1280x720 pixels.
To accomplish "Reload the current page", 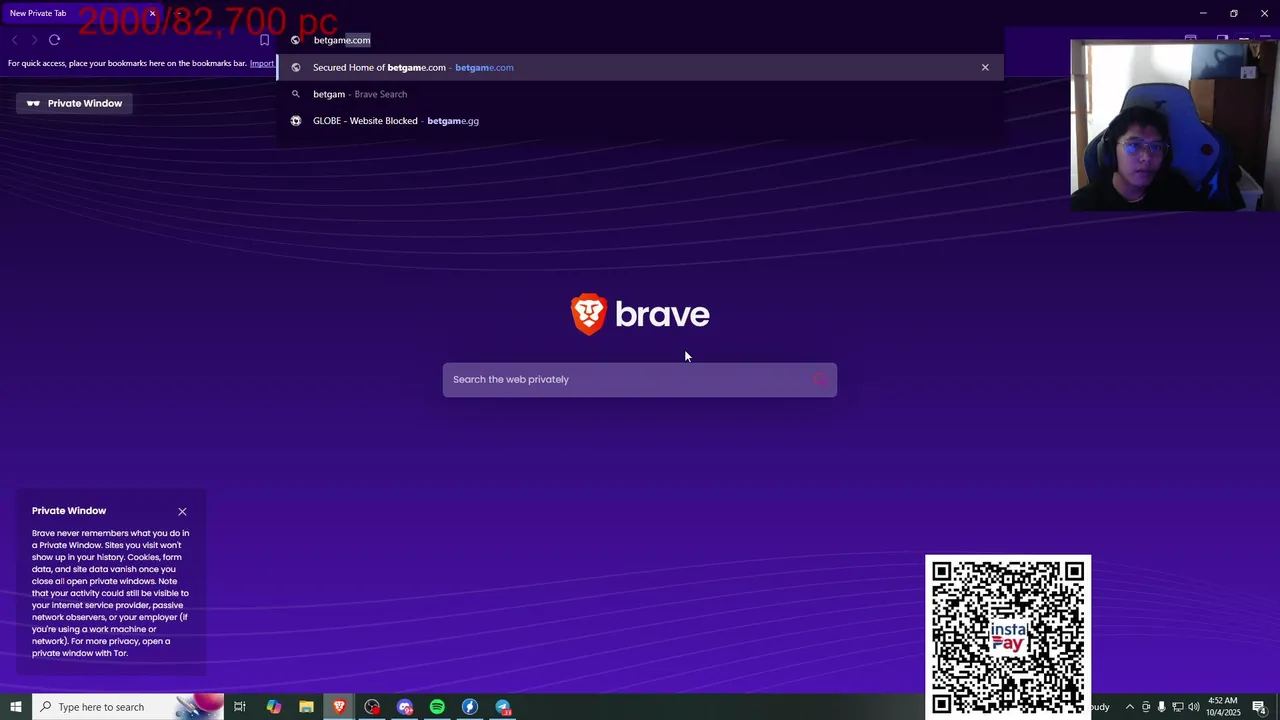I will [x=54, y=40].
